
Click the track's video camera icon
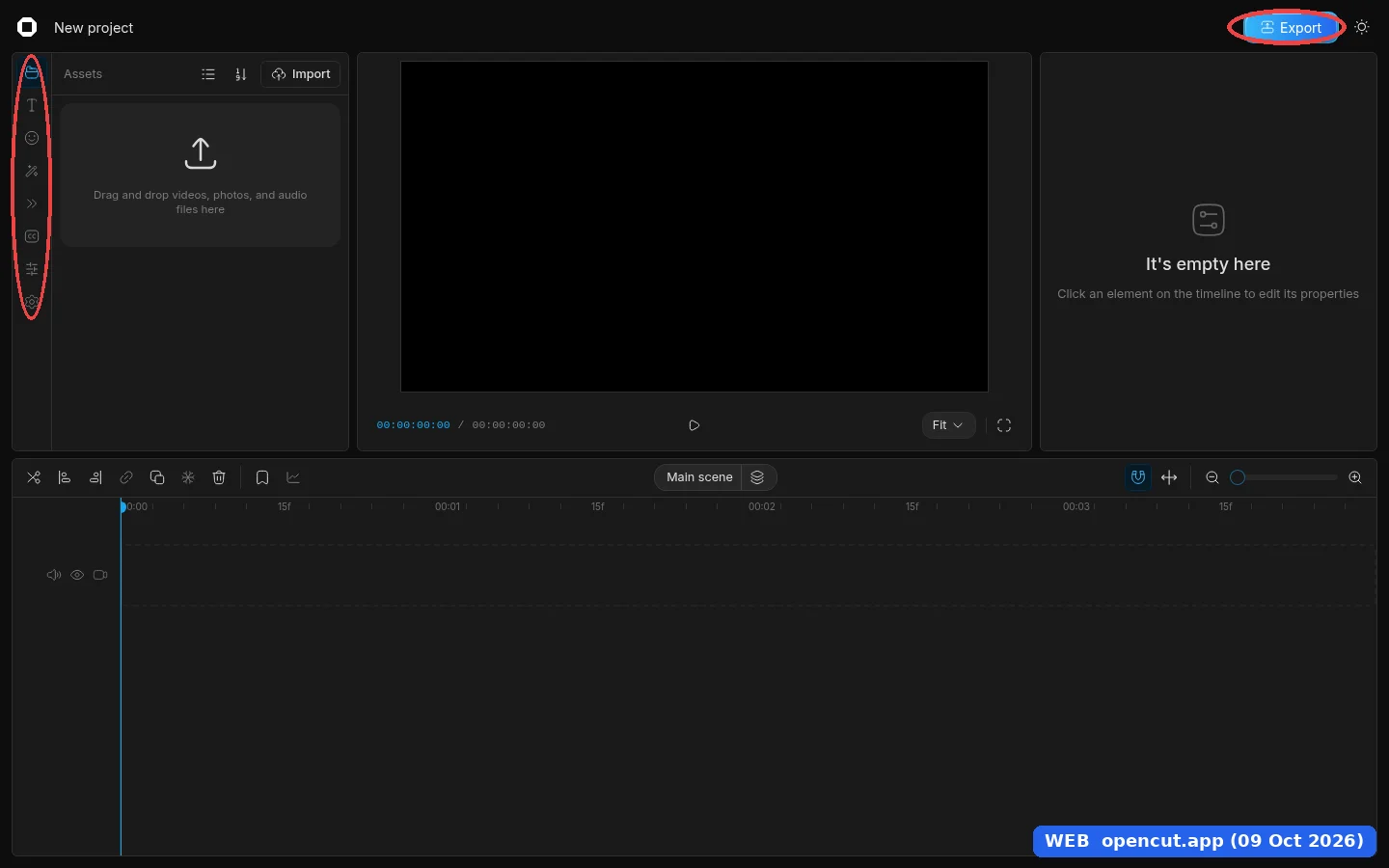click(100, 575)
